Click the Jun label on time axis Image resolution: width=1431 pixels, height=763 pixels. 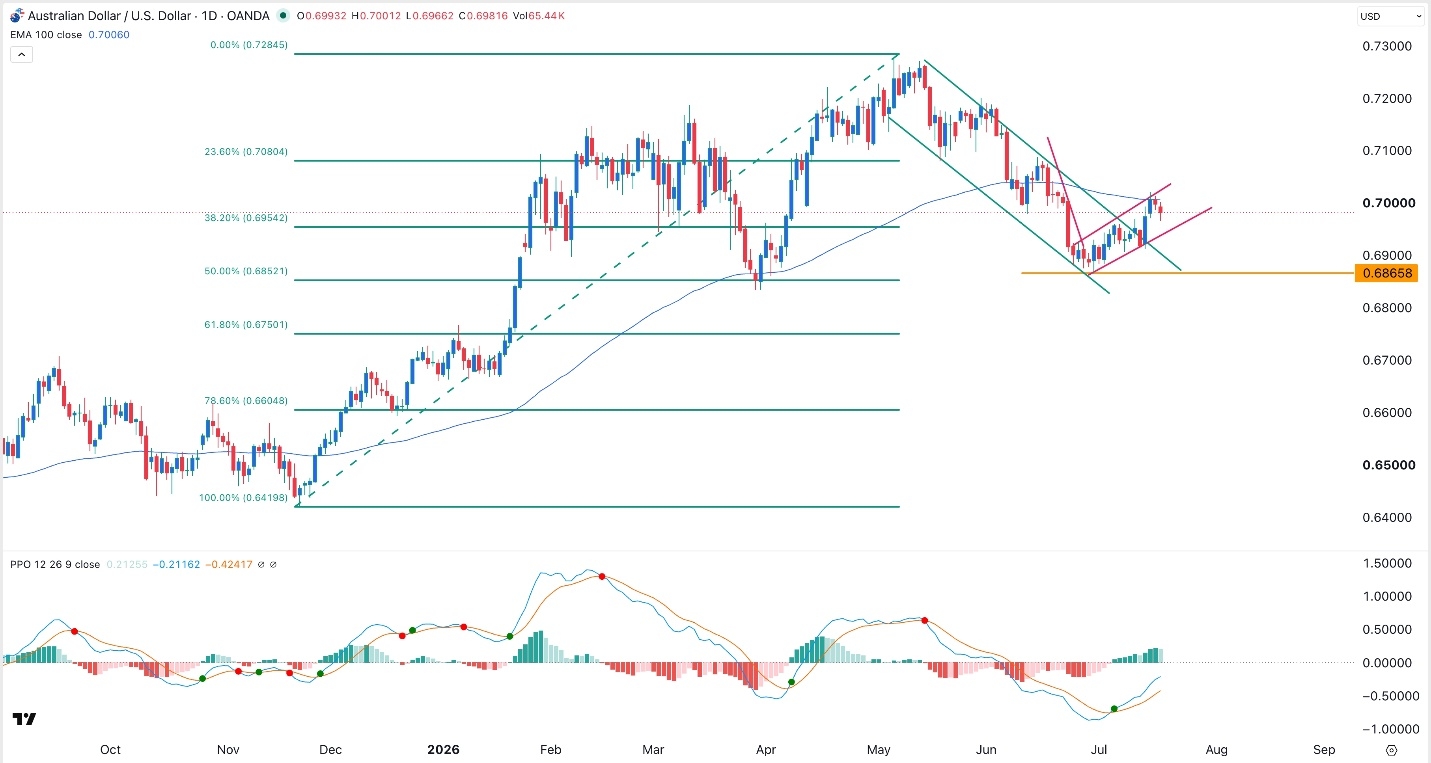(x=986, y=749)
